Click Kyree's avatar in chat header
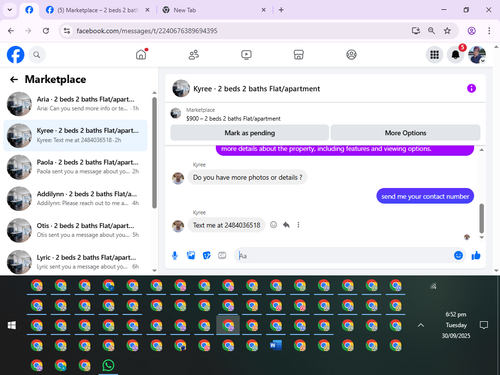Screen dimensions: 500x375 [x=181, y=88]
